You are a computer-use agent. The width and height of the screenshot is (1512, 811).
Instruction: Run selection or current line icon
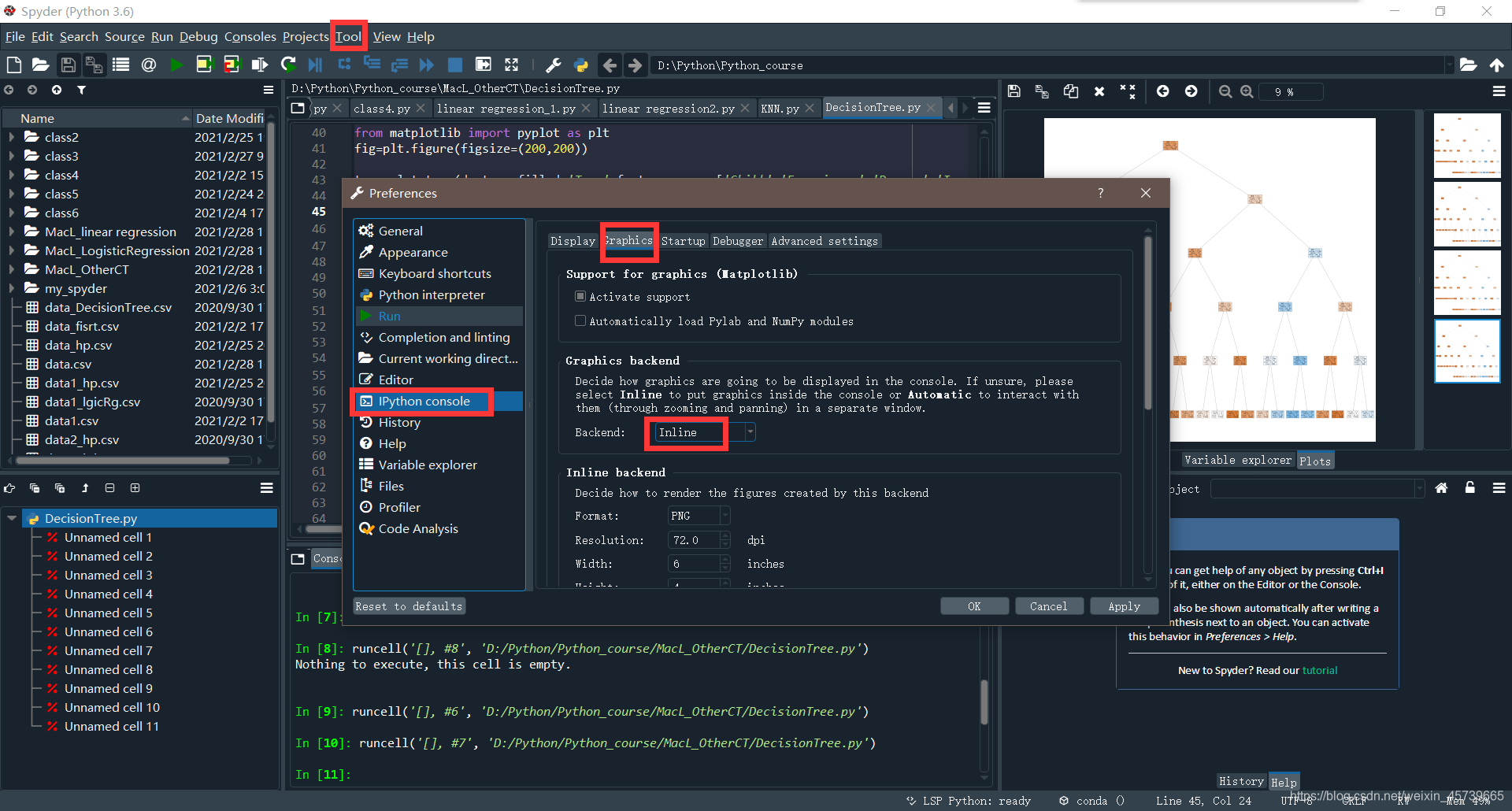259,65
